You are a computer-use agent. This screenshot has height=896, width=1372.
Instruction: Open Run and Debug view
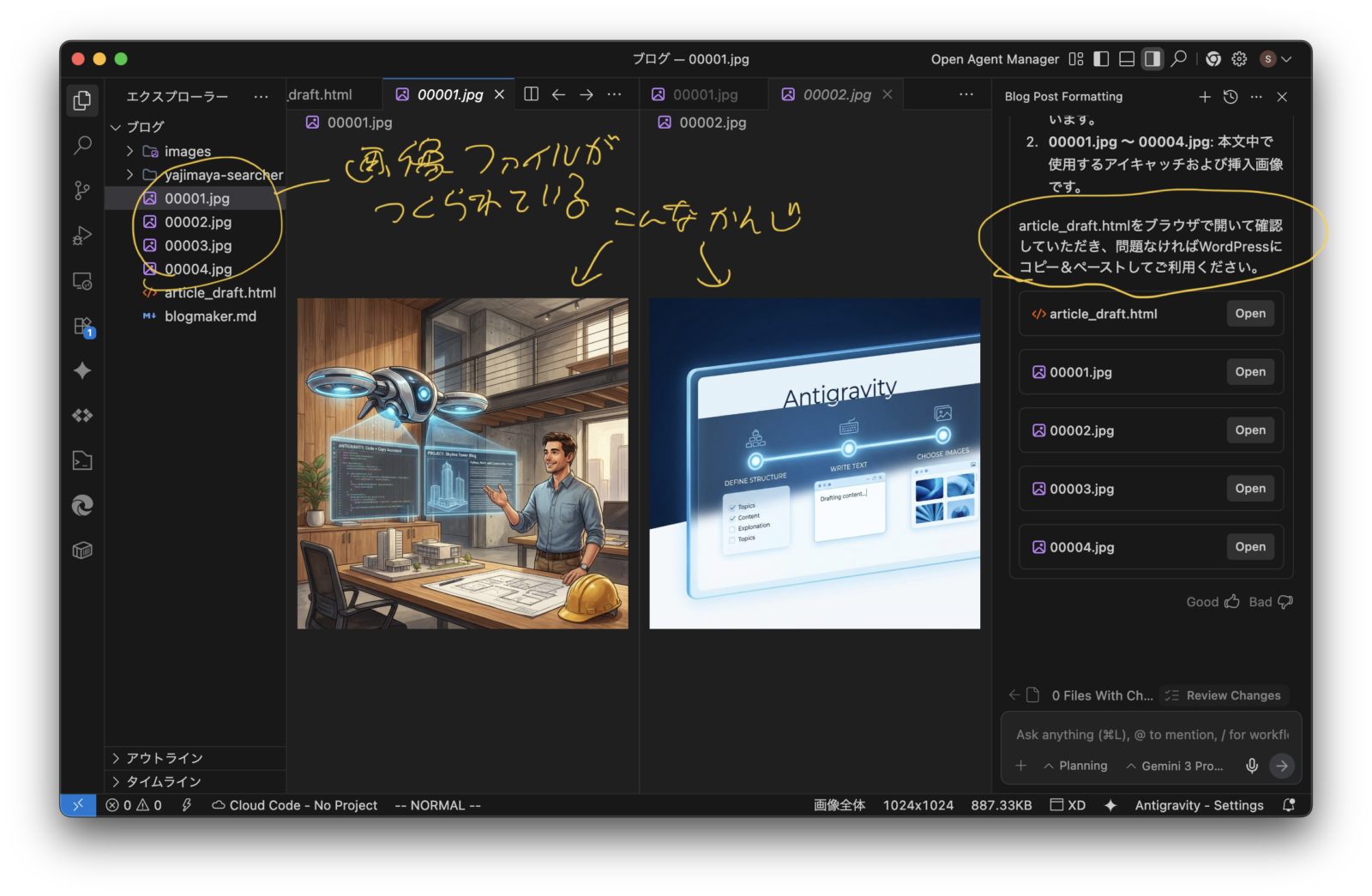82,235
